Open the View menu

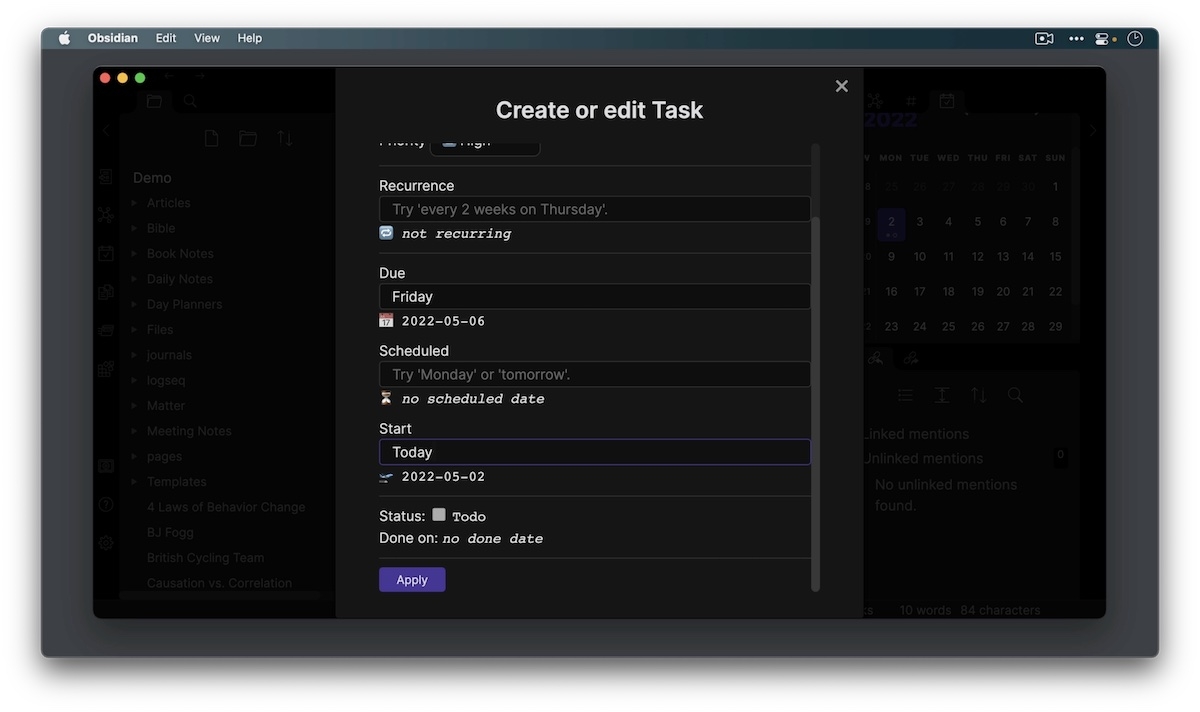(x=206, y=37)
